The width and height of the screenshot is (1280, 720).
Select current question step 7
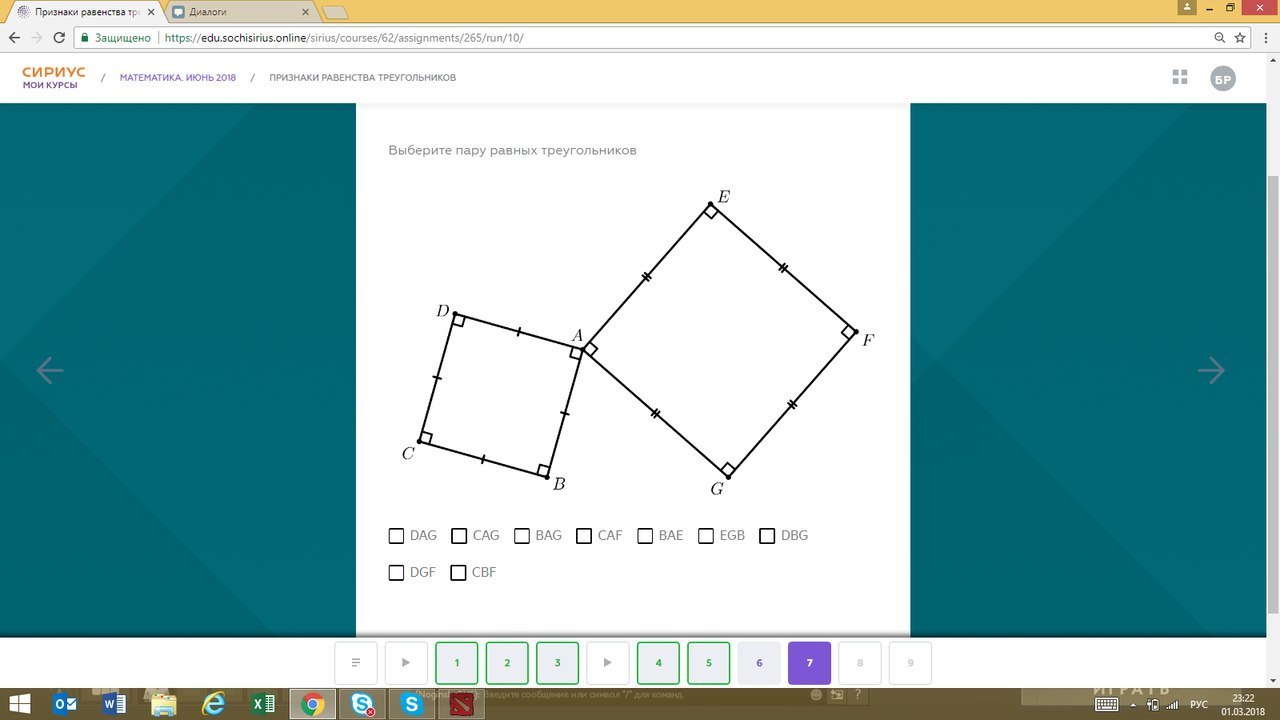(x=809, y=663)
